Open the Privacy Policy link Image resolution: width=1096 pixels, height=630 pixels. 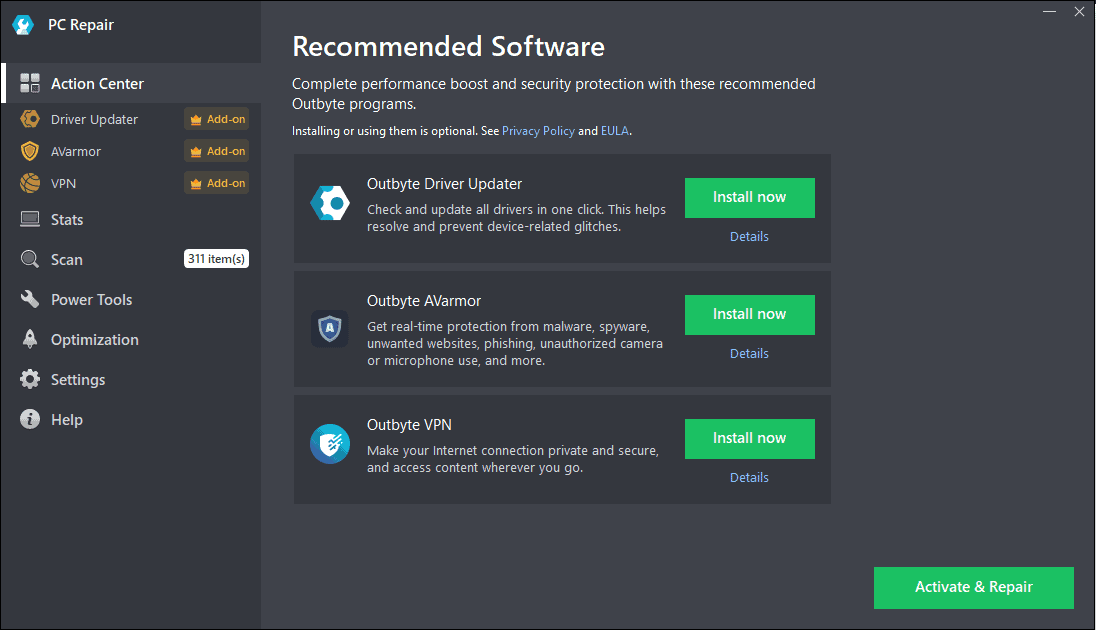click(538, 131)
